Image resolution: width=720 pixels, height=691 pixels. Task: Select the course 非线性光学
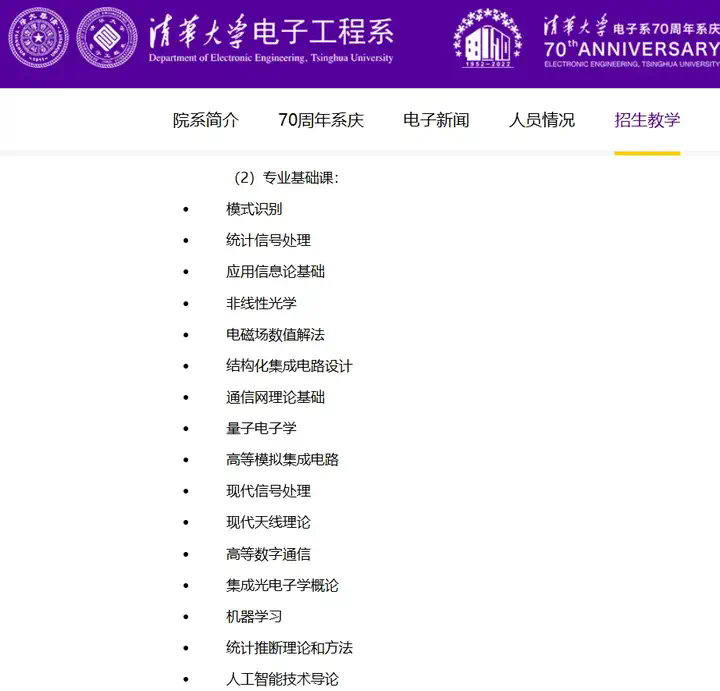tap(261, 303)
